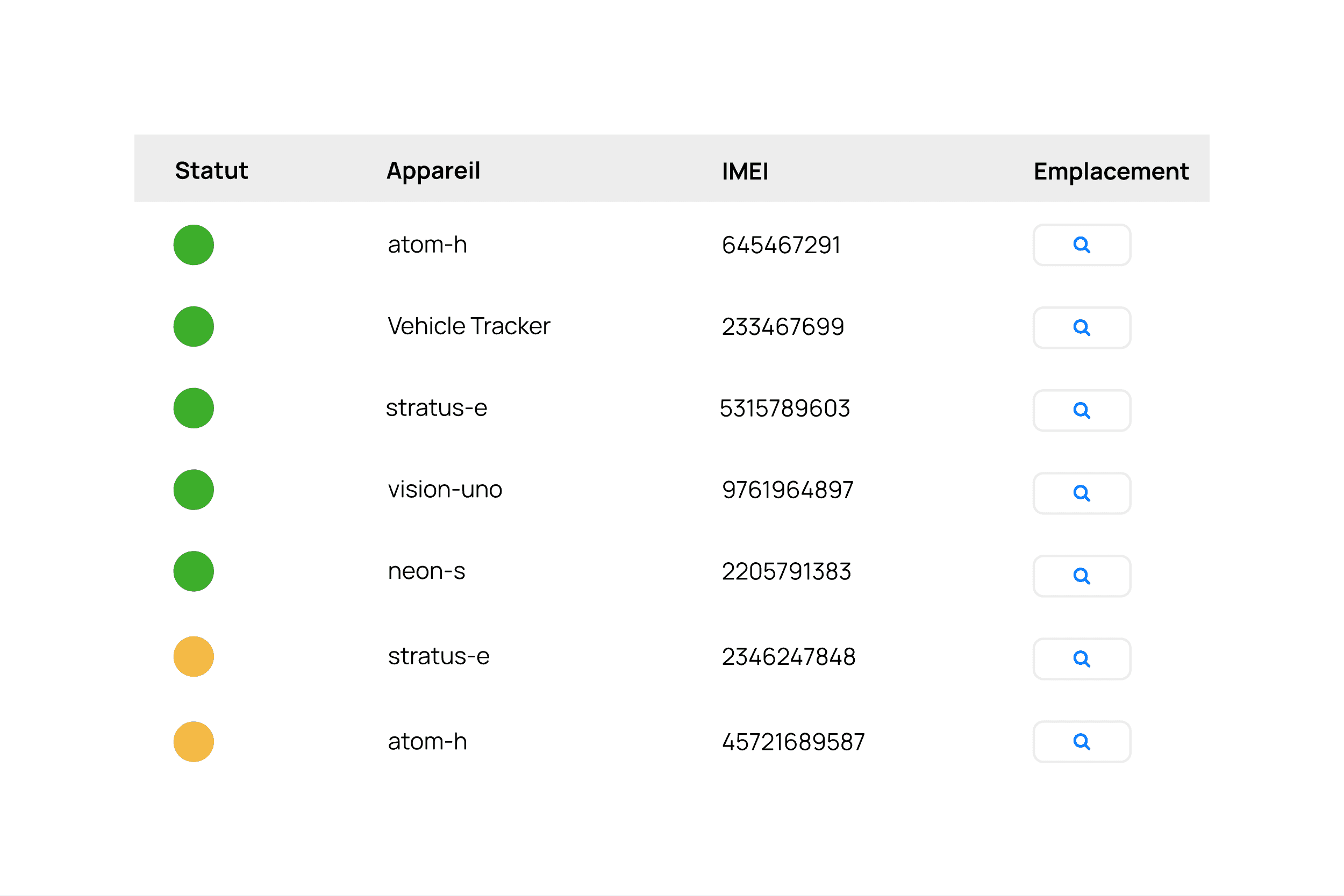1344x896 pixels.
Task: Sort by Appareil column header
Action: pos(433,171)
